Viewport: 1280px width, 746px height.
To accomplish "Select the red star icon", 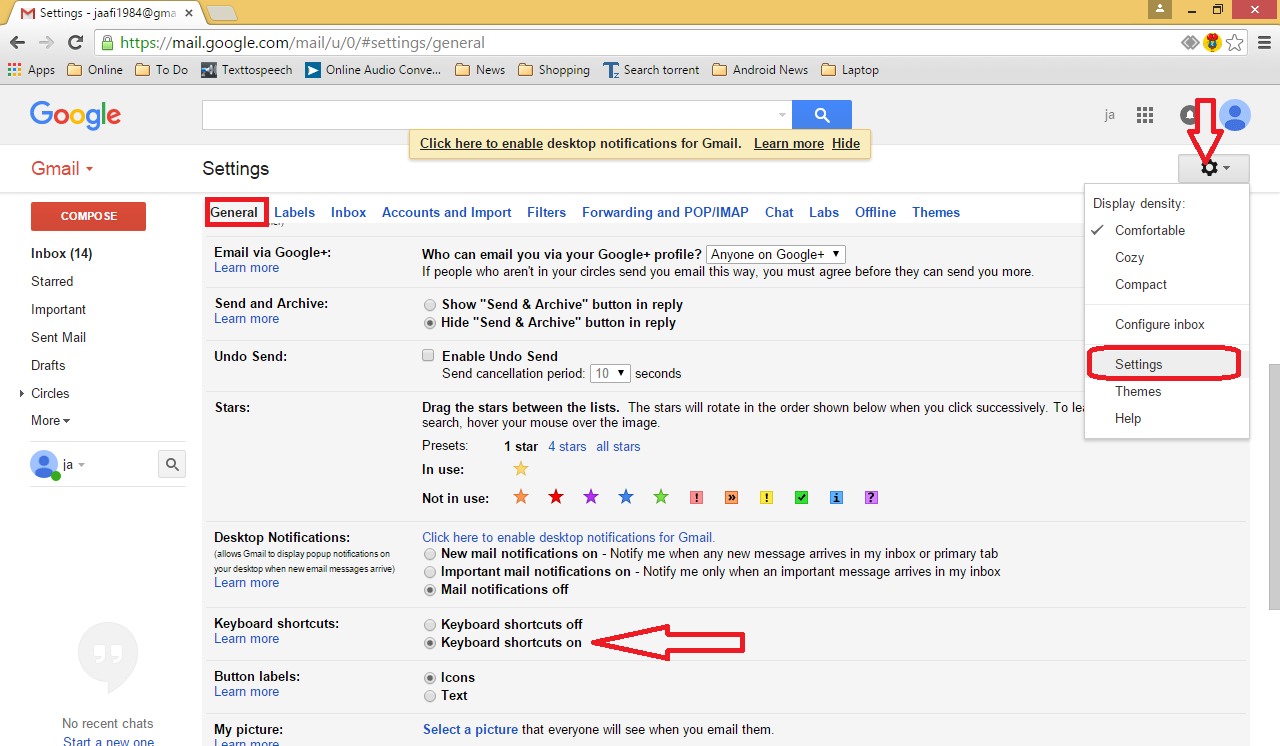I will (556, 497).
